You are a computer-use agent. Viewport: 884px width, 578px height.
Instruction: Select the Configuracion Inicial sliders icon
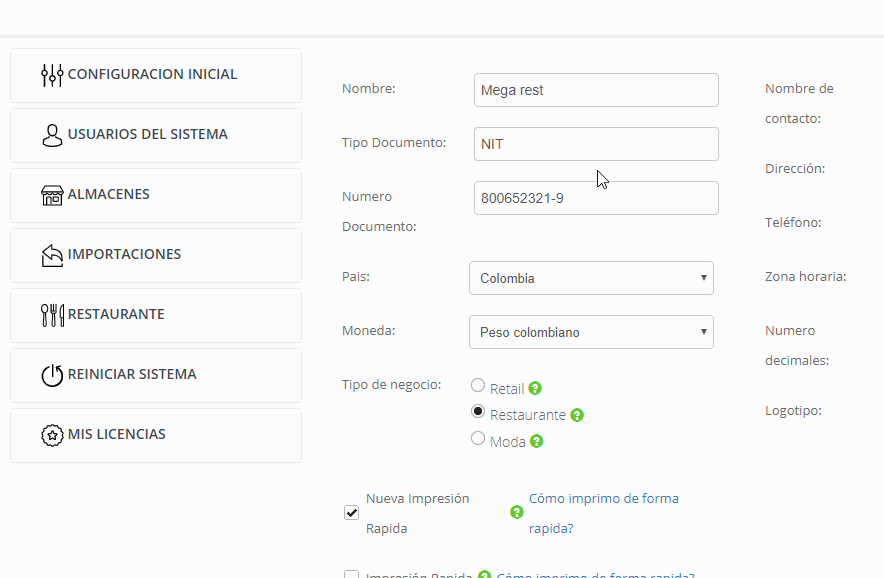click(x=52, y=74)
